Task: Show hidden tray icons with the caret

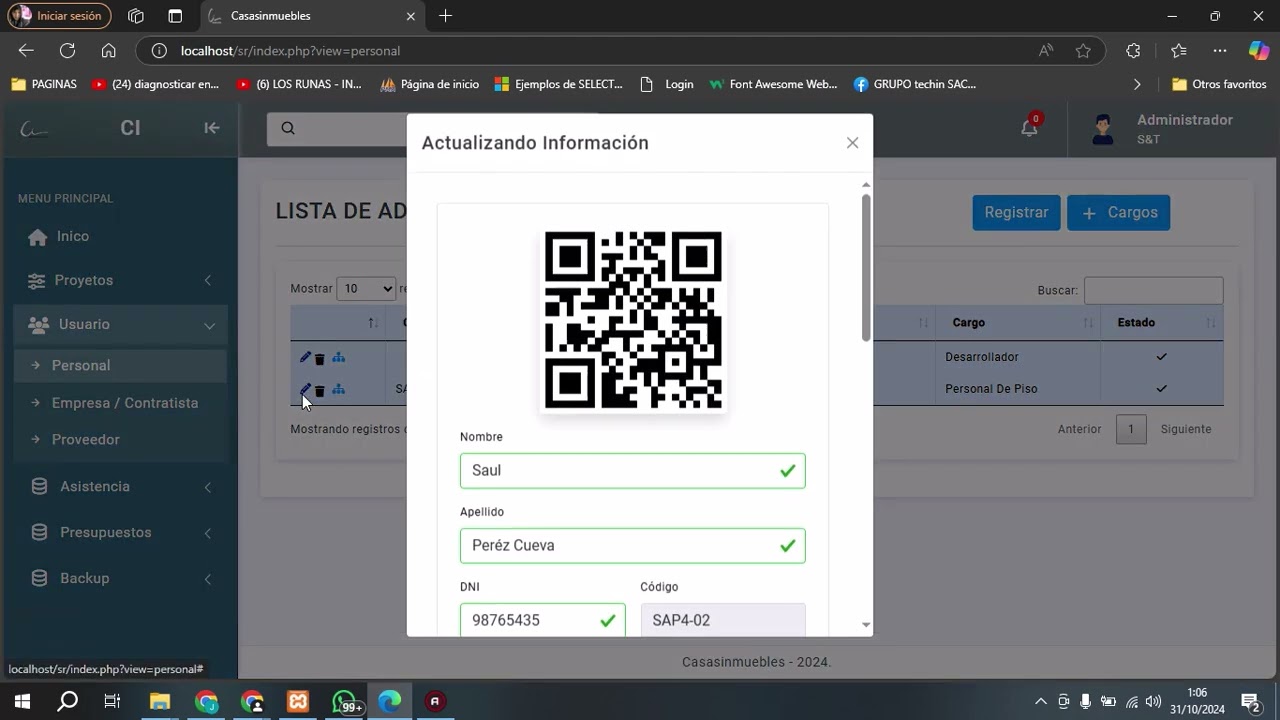Action: [1041, 702]
